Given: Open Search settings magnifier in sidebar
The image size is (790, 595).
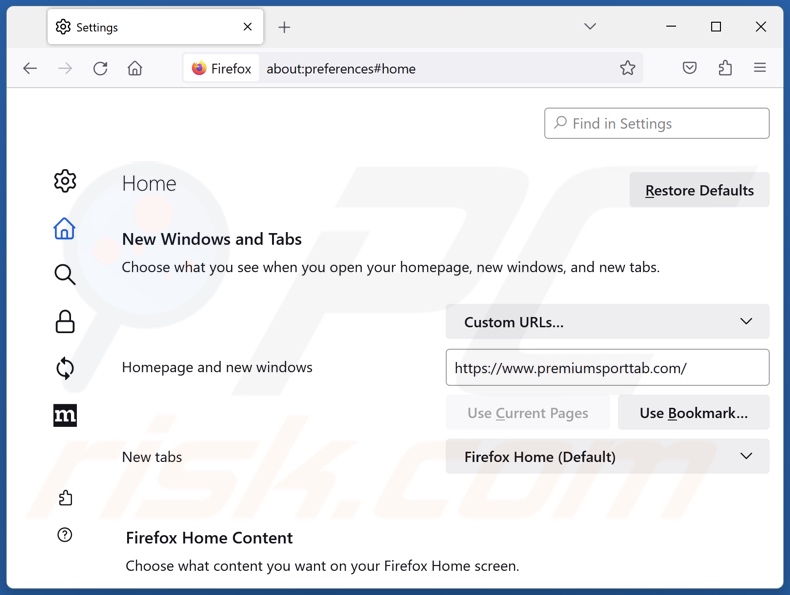Looking at the screenshot, I should click(x=64, y=275).
